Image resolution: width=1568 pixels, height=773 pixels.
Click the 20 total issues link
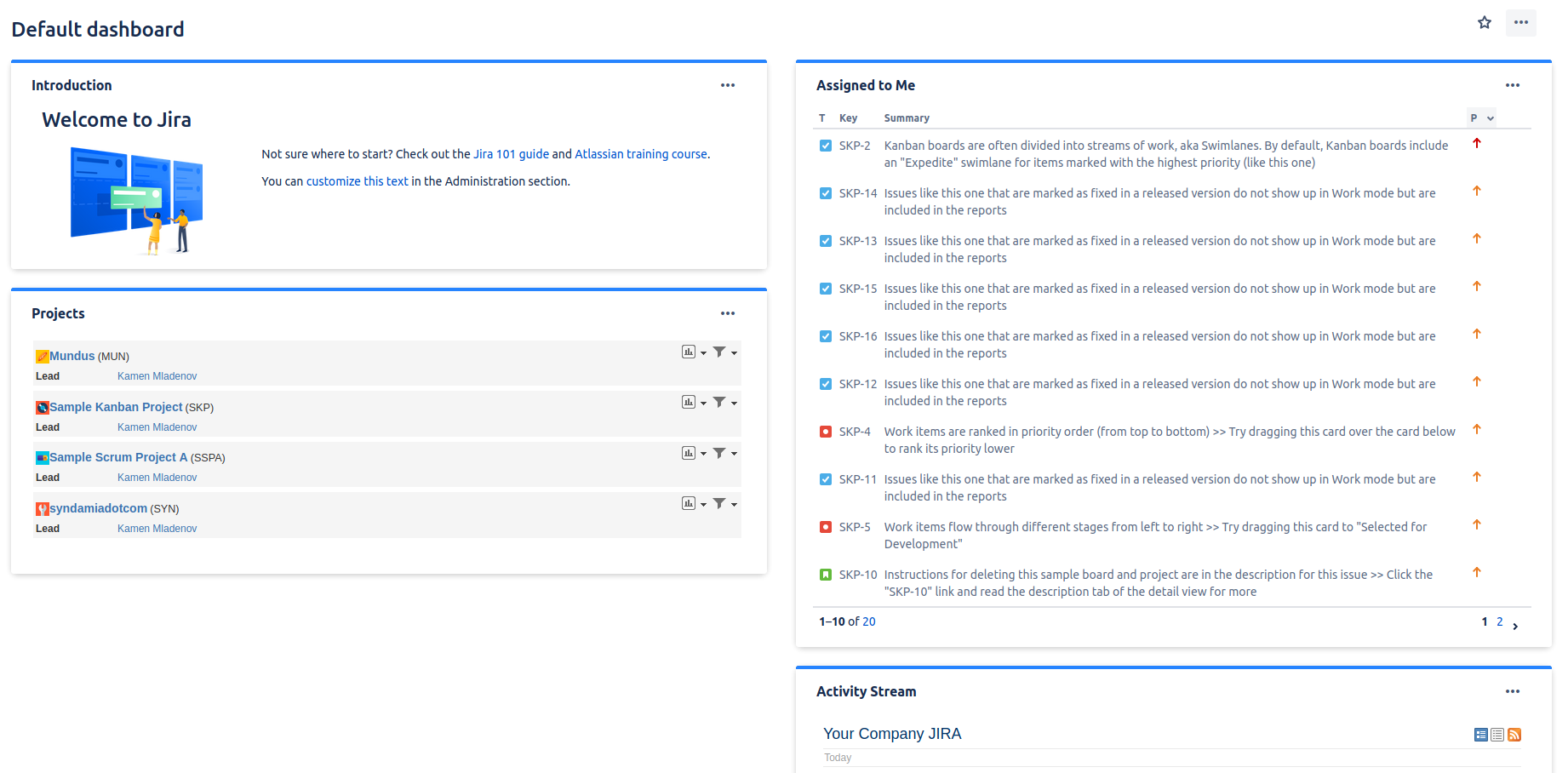click(869, 621)
